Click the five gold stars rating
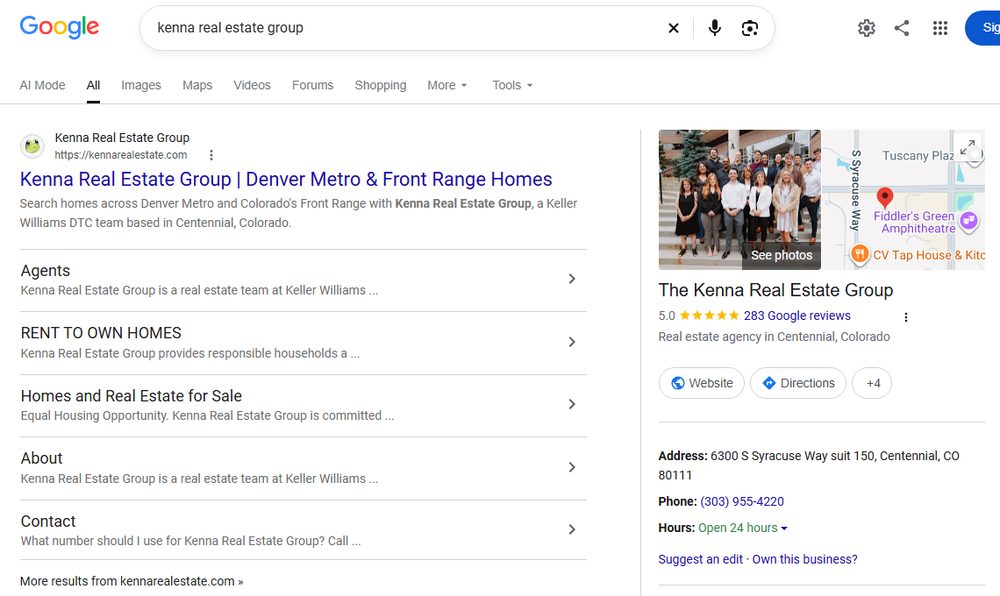The height and width of the screenshot is (596, 1000). (709, 315)
